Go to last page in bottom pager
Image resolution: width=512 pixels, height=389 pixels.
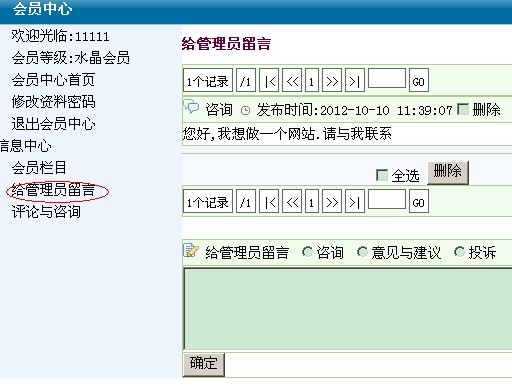pos(355,201)
